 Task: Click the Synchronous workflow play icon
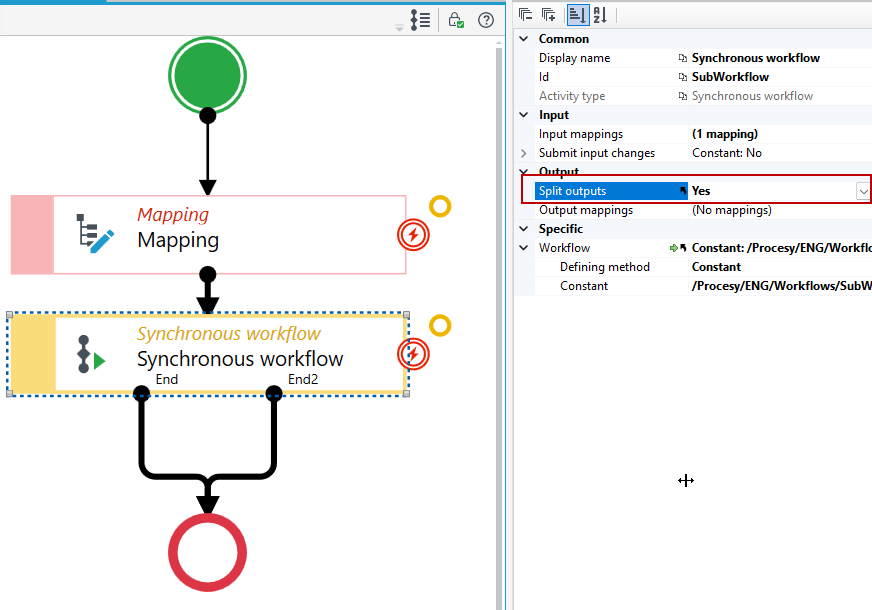92,354
